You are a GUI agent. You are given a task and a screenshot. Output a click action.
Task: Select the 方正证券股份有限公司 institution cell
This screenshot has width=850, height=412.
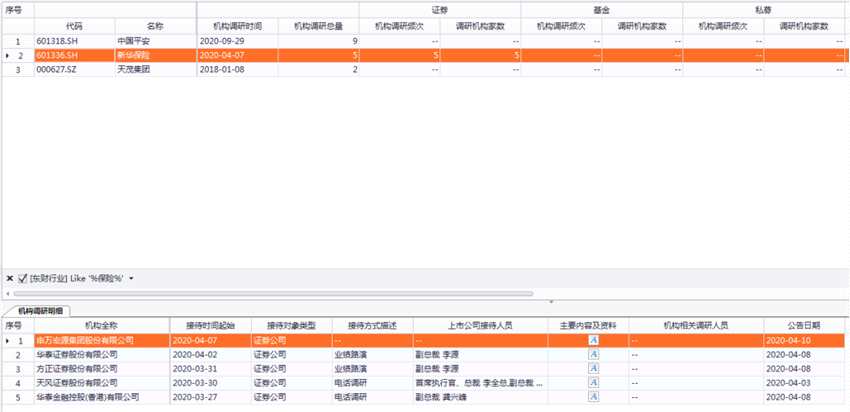tap(102, 369)
